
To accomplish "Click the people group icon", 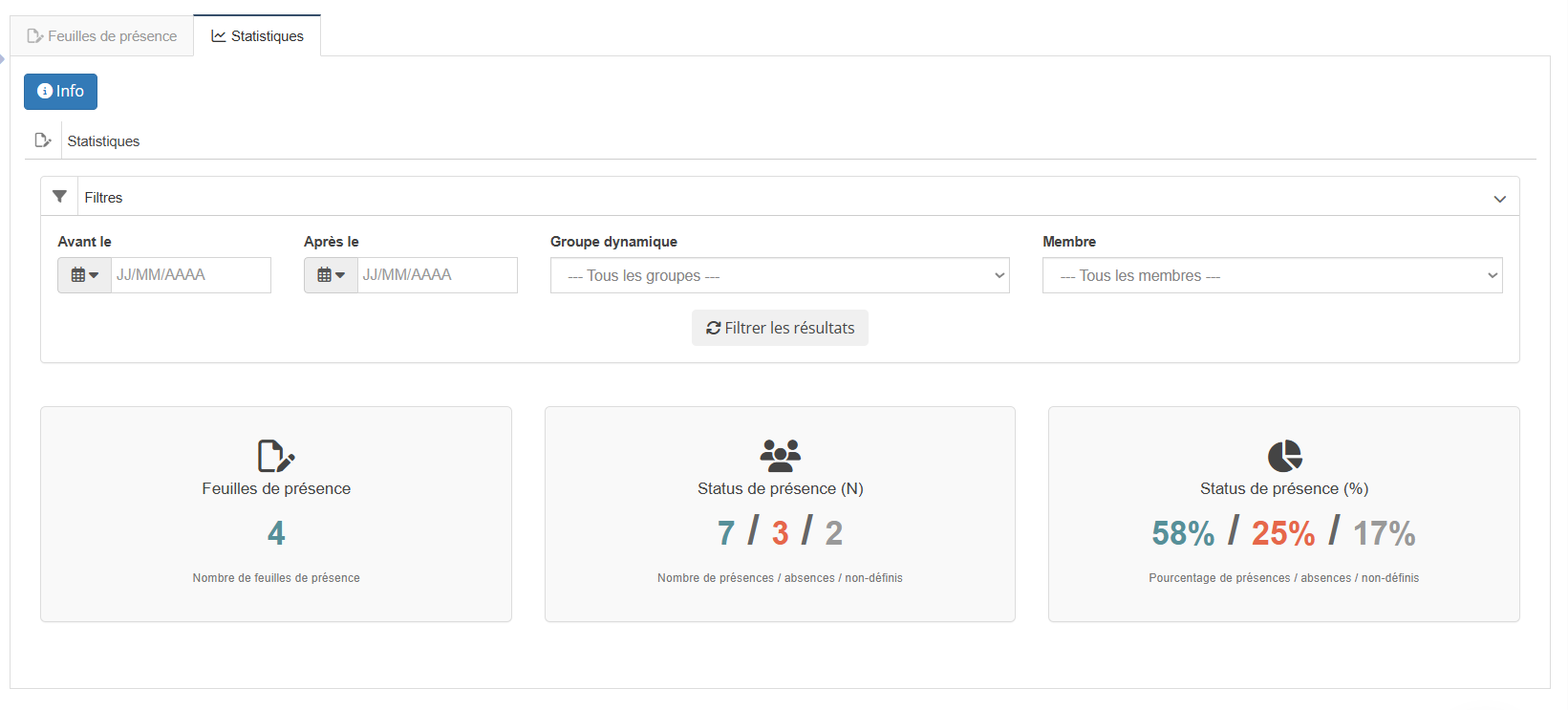I will [780, 456].
